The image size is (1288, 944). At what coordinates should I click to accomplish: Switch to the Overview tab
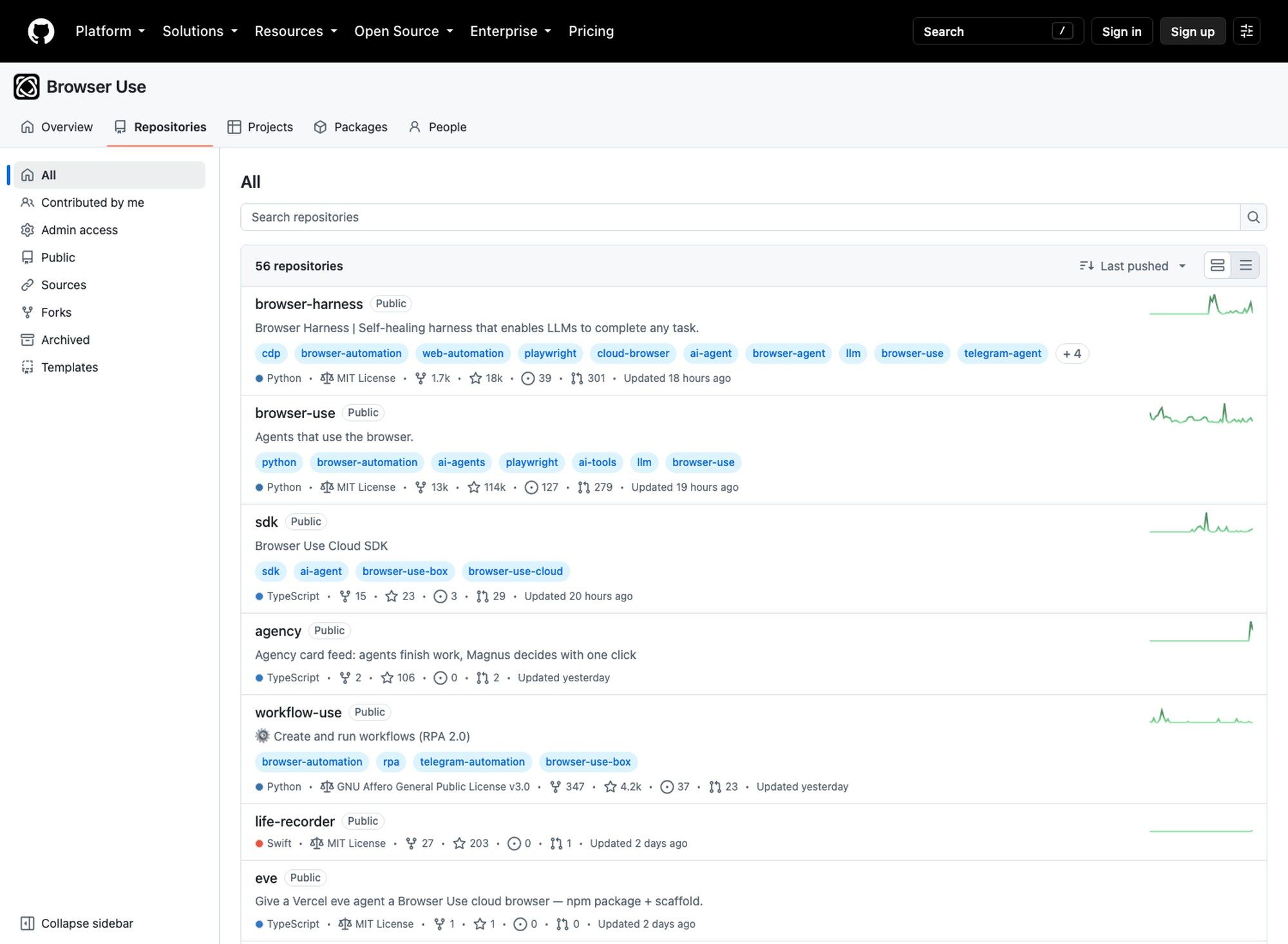(57, 127)
